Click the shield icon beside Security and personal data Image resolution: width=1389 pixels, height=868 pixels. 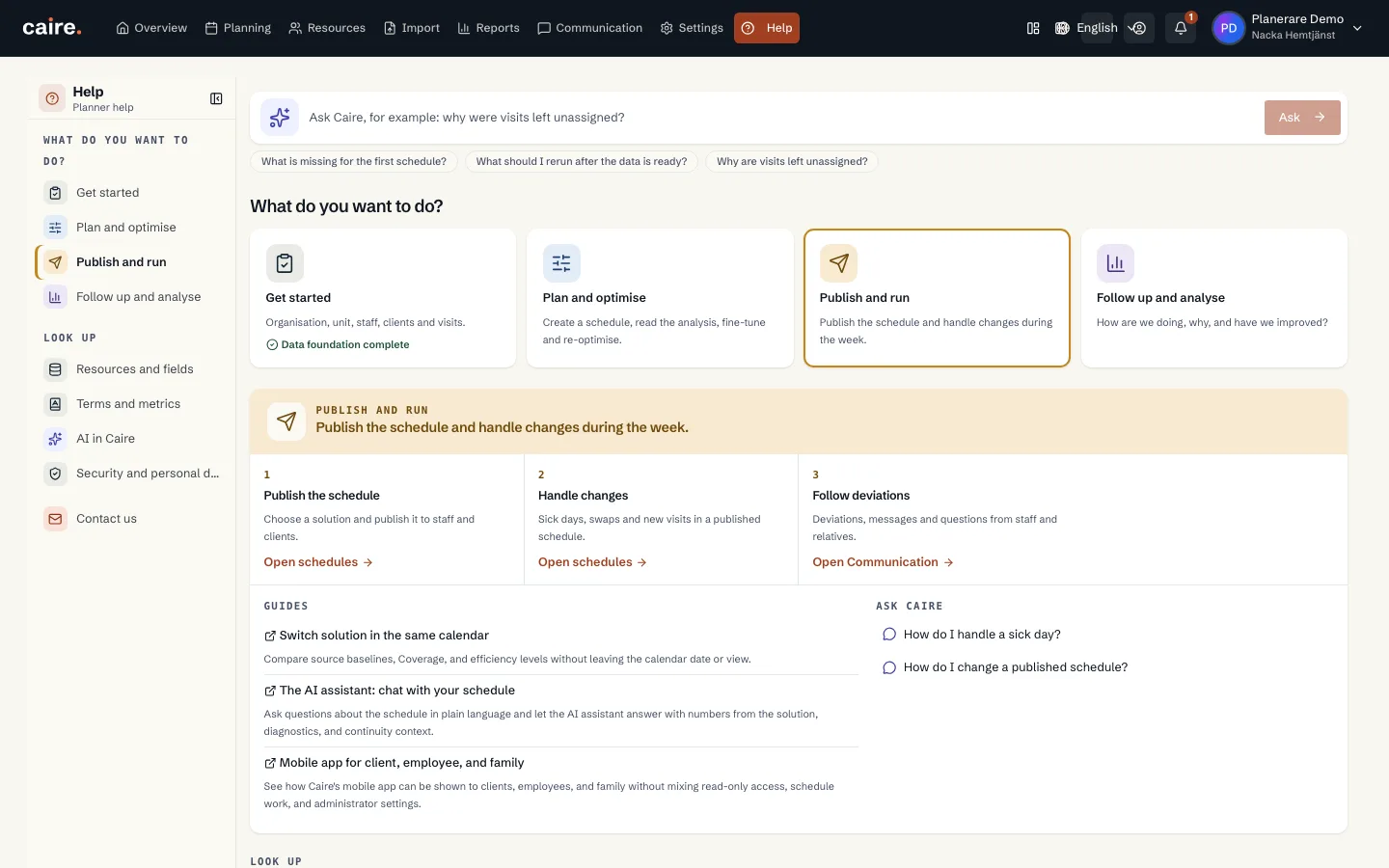[x=55, y=474]
